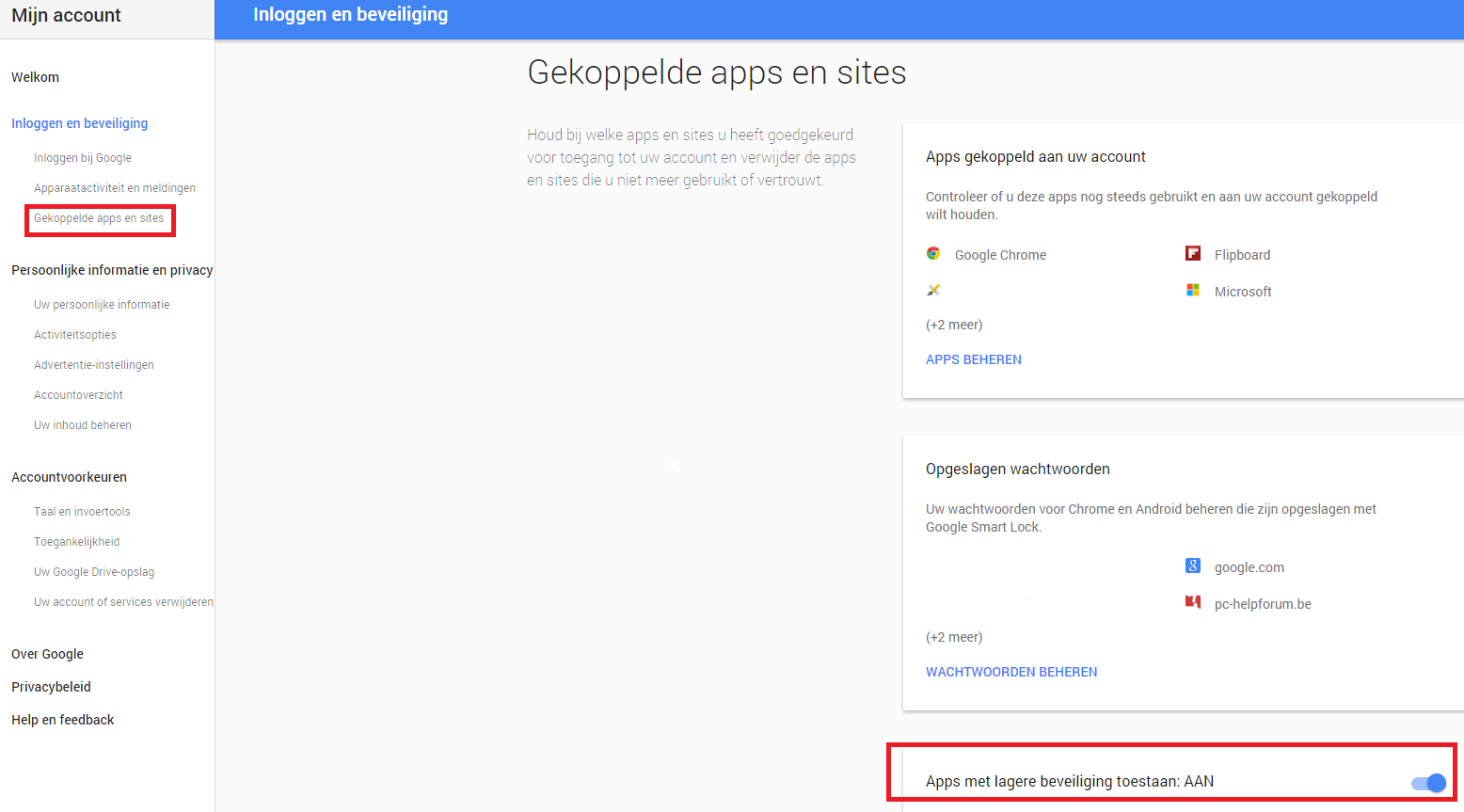This screenshot has height=812, width=1464.
Task: Click the Microsoft logo icon
Action: click(x=1193, y=291)
